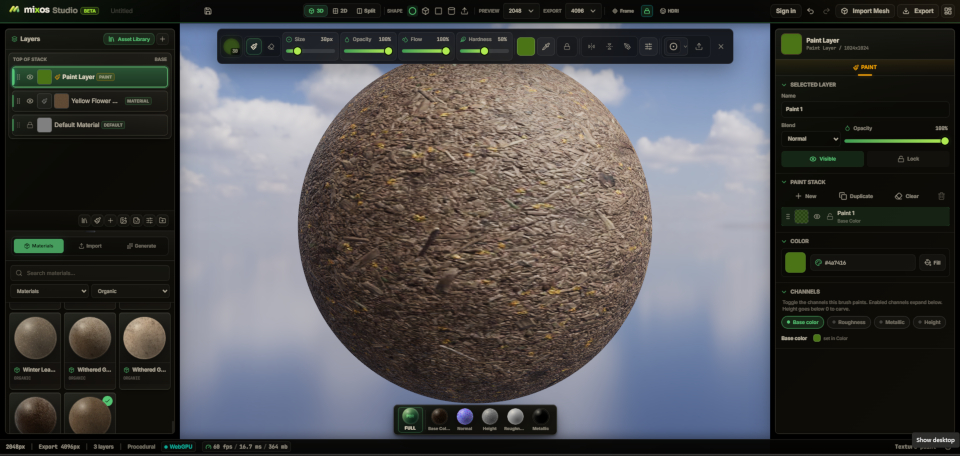Open the Import tab in library
The height and width of the screenshot is (456, 960).
click(90, 246)
